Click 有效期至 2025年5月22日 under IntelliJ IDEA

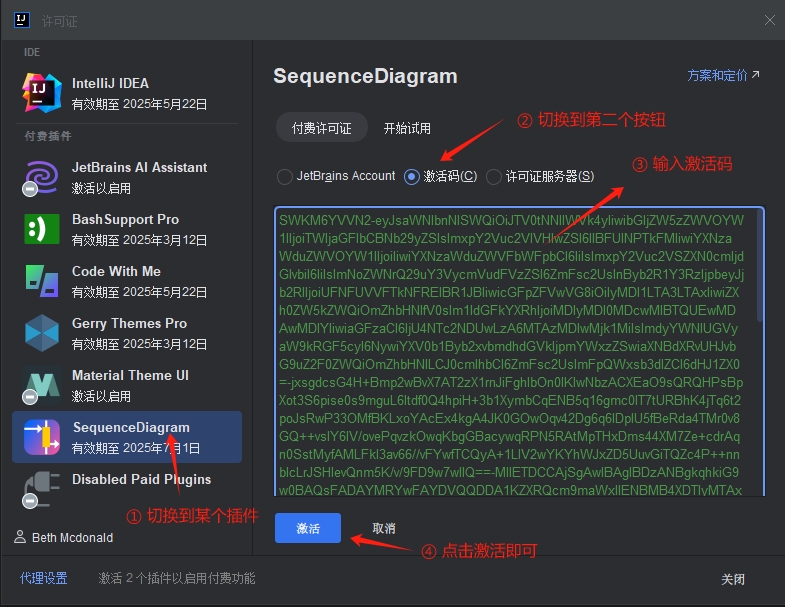tap(139, 104)
